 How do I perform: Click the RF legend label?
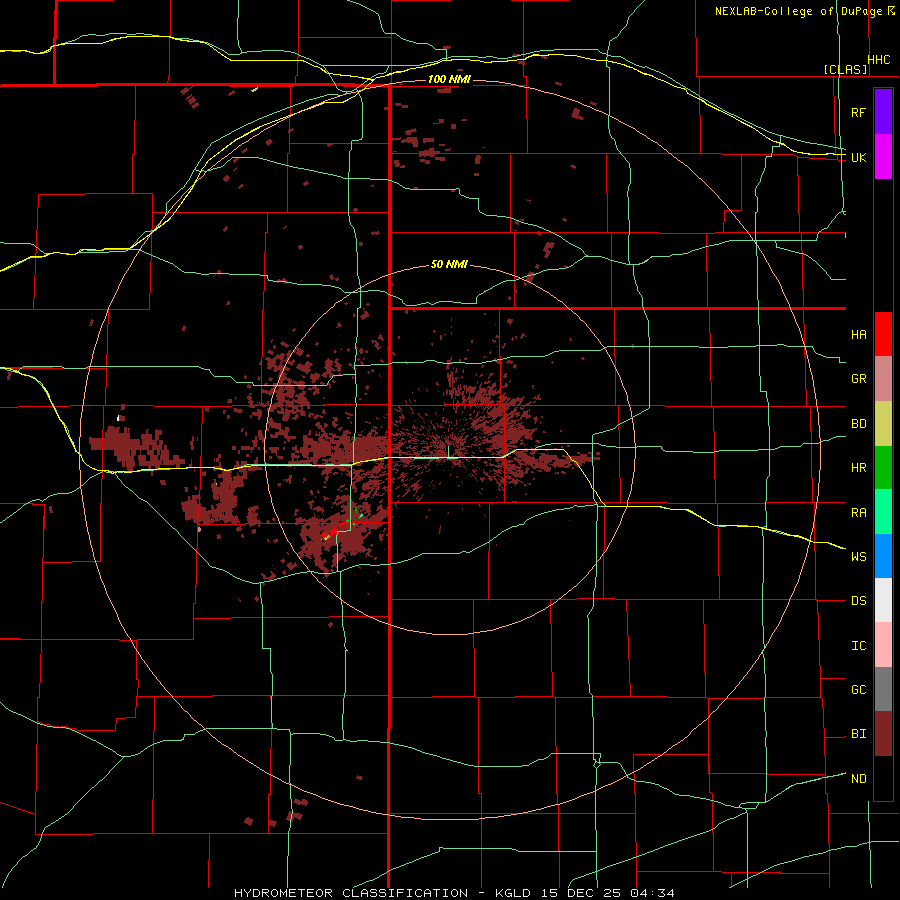858,112
